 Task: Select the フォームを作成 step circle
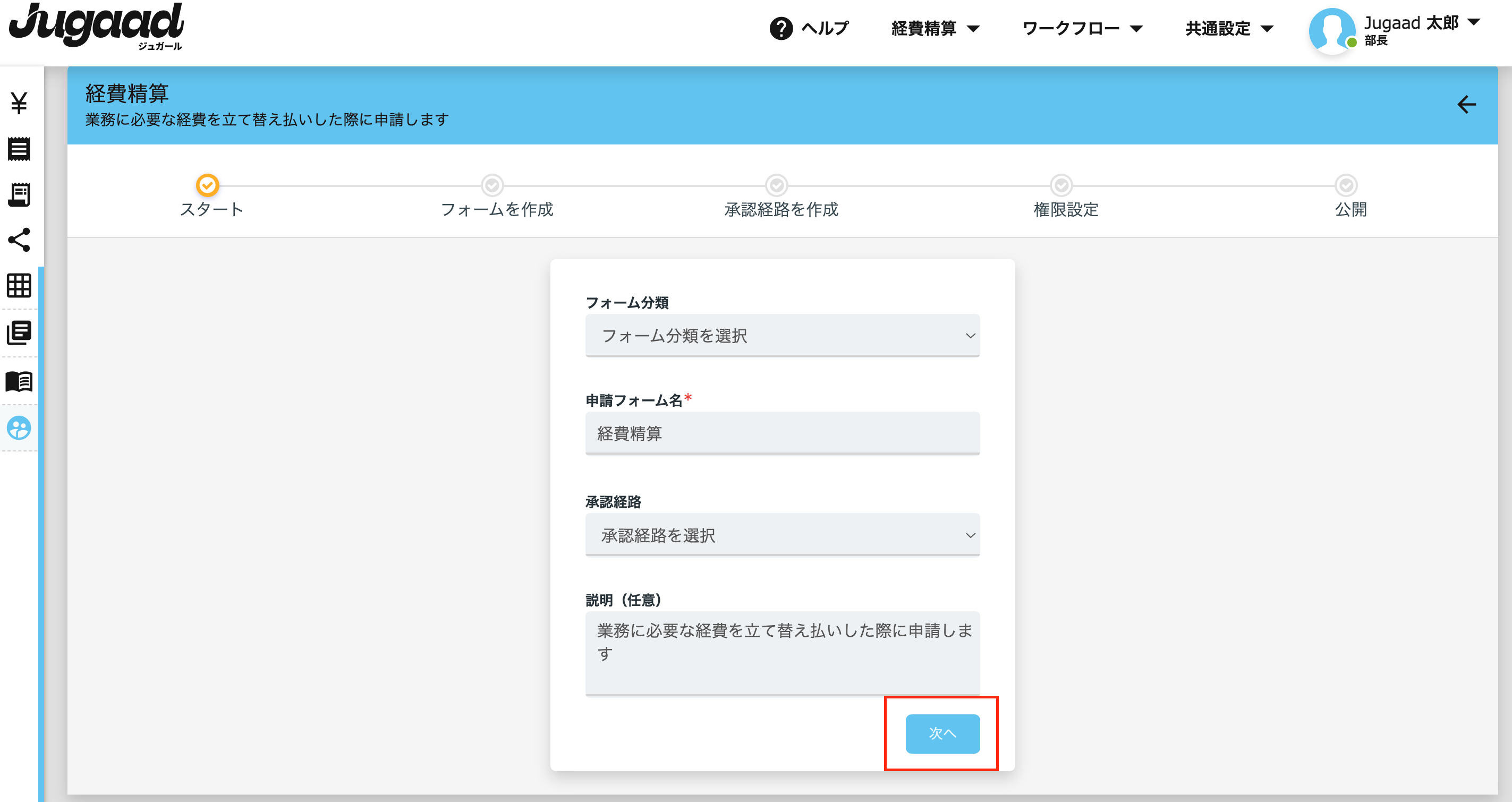pos(492,185)
